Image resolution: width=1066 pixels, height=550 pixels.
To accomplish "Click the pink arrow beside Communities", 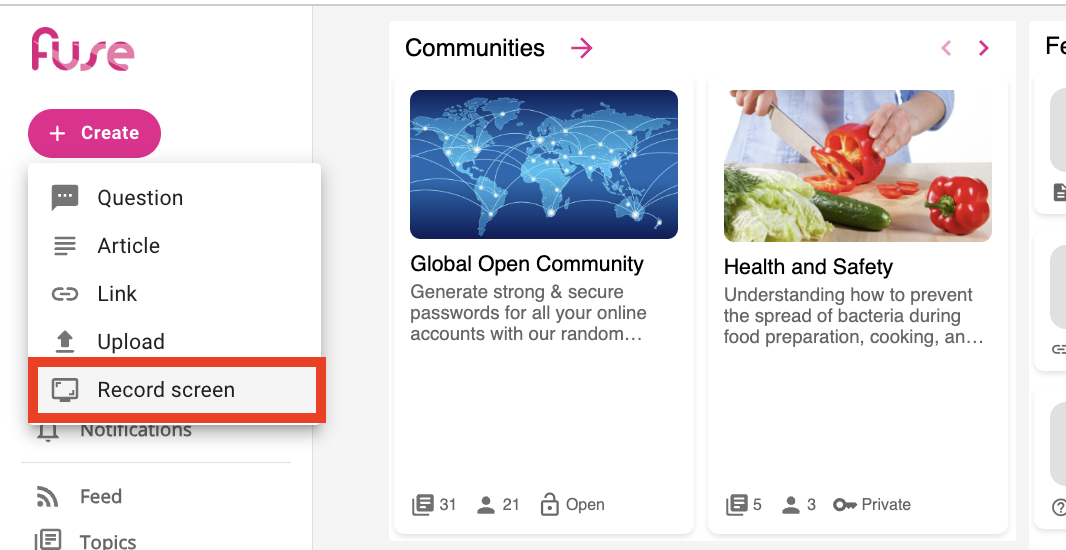I will (x=581, y=48).
